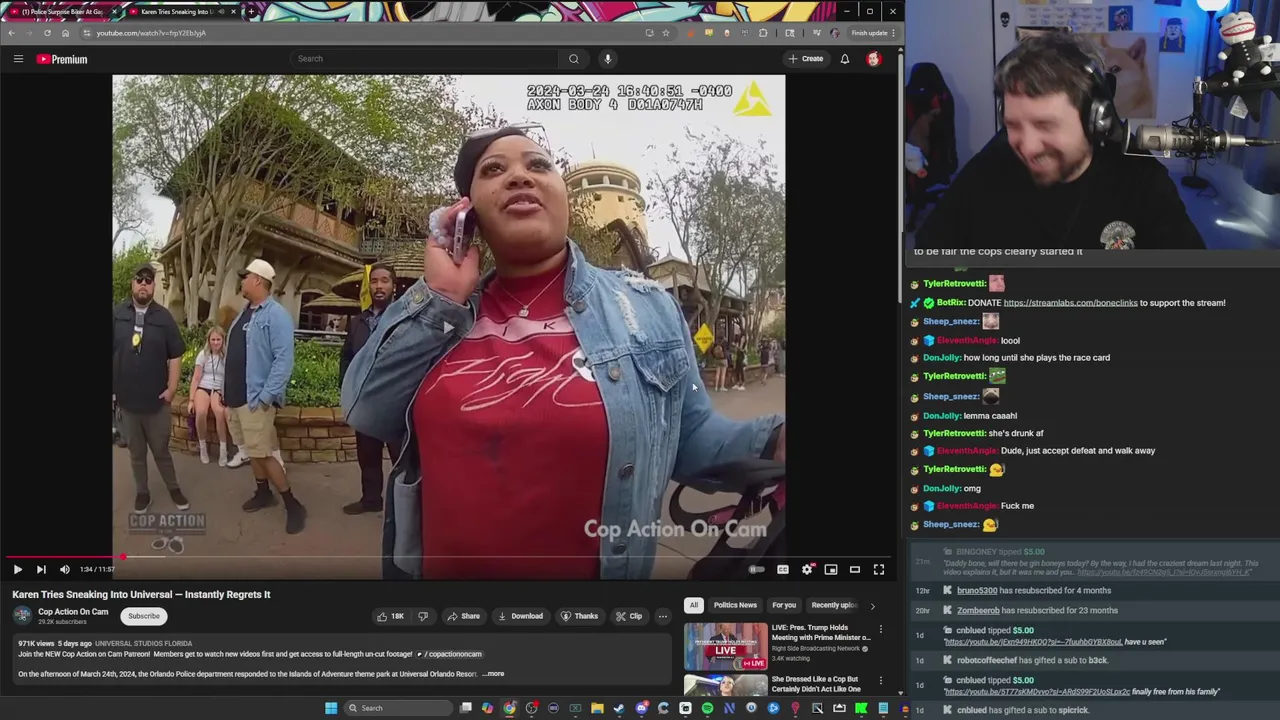The width and height of the screenshot is (1280, 720).
Task: Go back with the browser back arrow
Action: pyautogui.click(x=11, y=33)
